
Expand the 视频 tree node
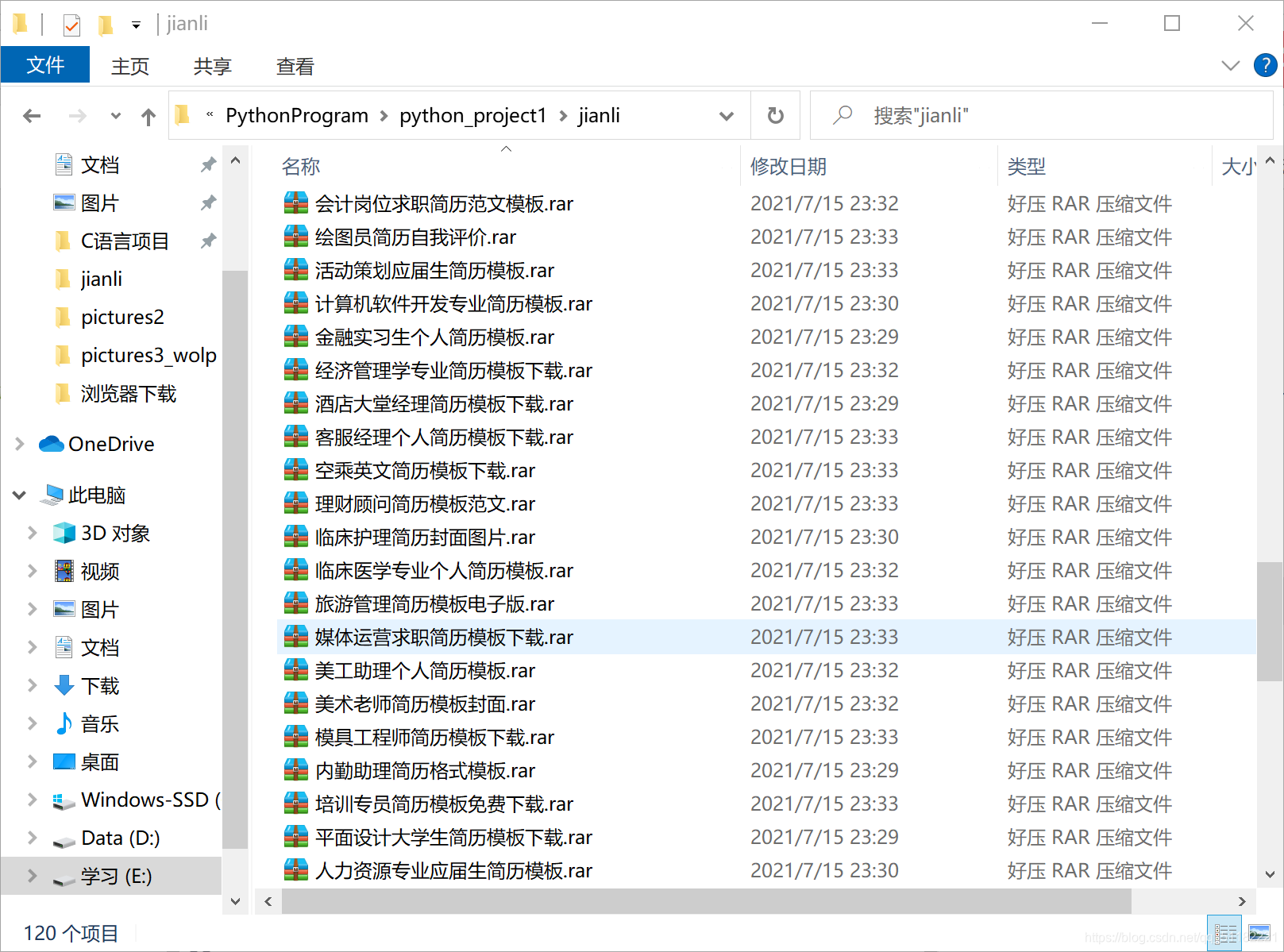(33, 571)
